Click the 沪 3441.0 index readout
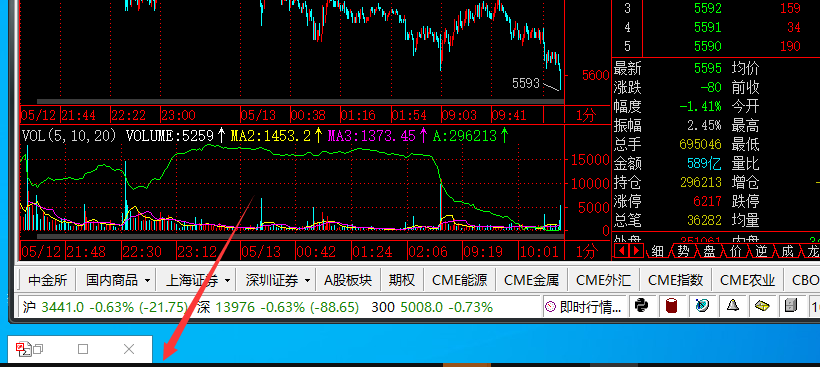 coord(105,307)
